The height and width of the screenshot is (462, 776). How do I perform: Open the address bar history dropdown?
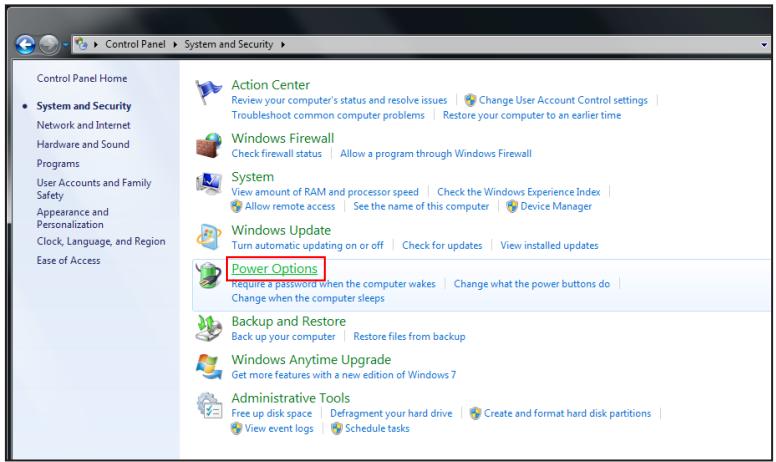point(764,45)
